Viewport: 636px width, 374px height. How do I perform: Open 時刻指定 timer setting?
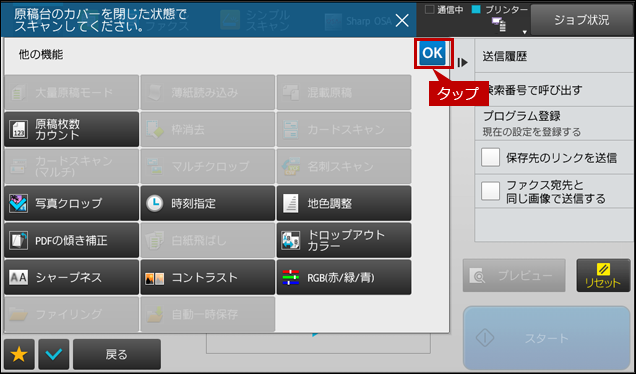tap(208, 203)
